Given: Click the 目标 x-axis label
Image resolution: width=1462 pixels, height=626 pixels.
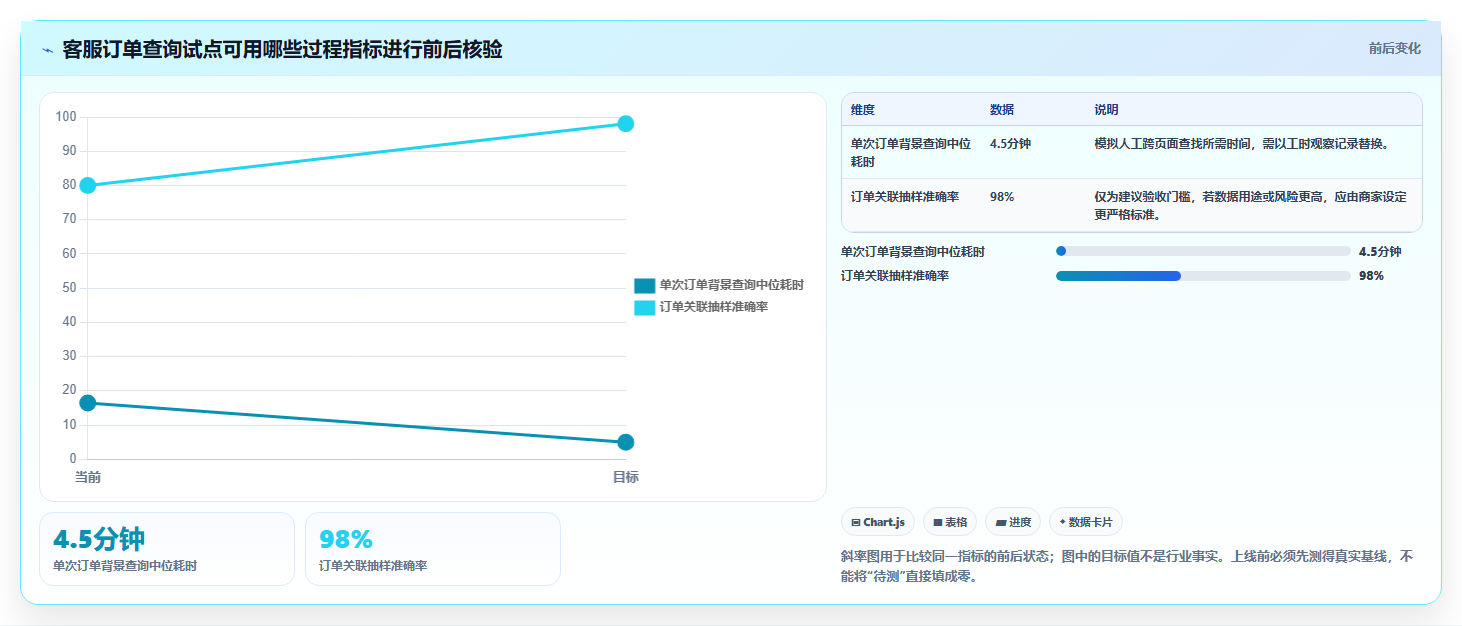Looking at the screenshot, I should point(626,478).
